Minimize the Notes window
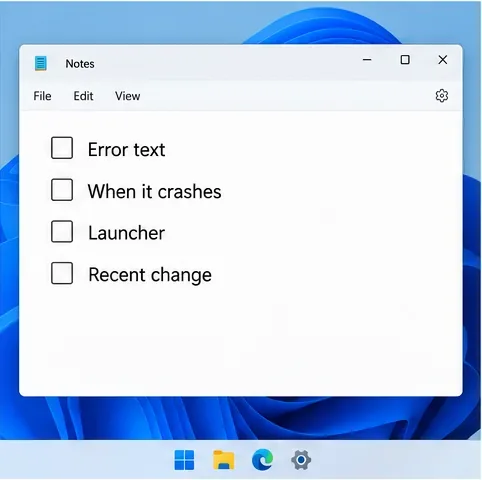The width and height of the screenshot is (482, 480). pos(367,60)
